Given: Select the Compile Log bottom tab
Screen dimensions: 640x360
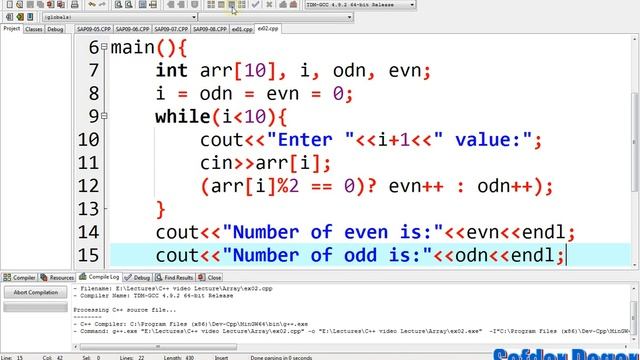Looking at the screenshot, I should click(100, 277).
